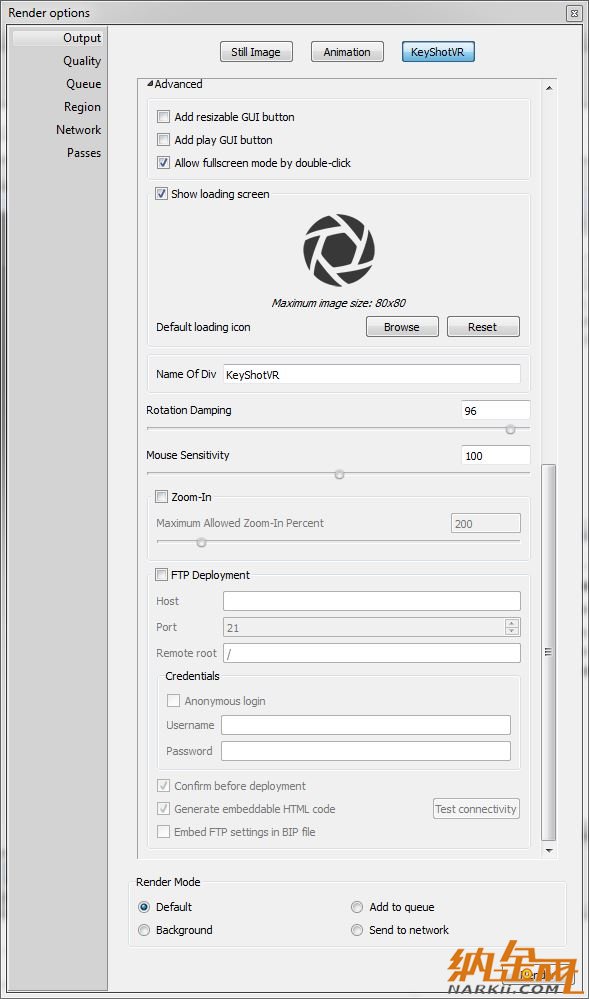This screenshot has width=589, height=999.
Task: Click the Rotation Damping slider handle
Action: point(510,430)
